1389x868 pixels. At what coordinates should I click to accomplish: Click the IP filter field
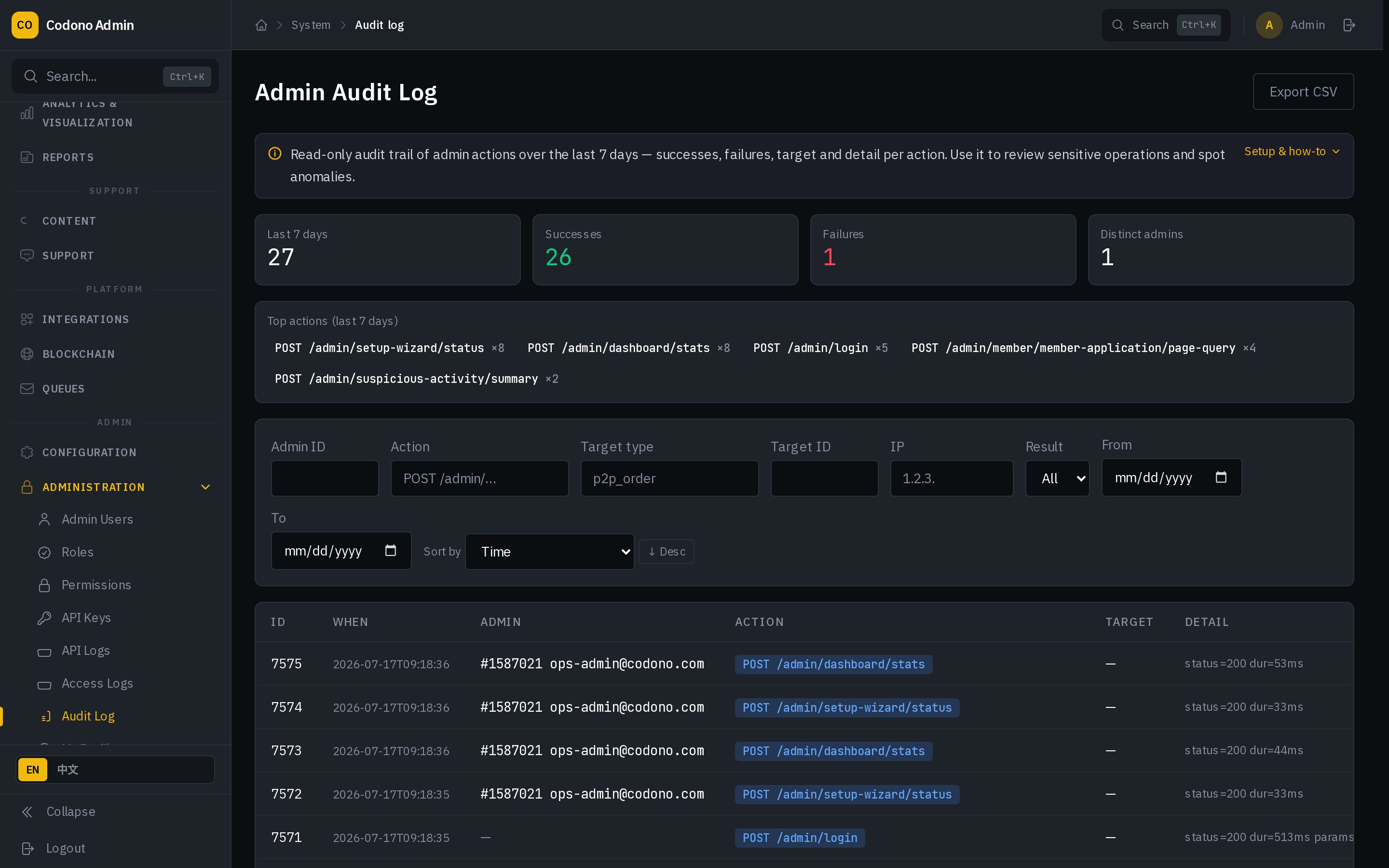pyautogui.click(x=952, y=478)
